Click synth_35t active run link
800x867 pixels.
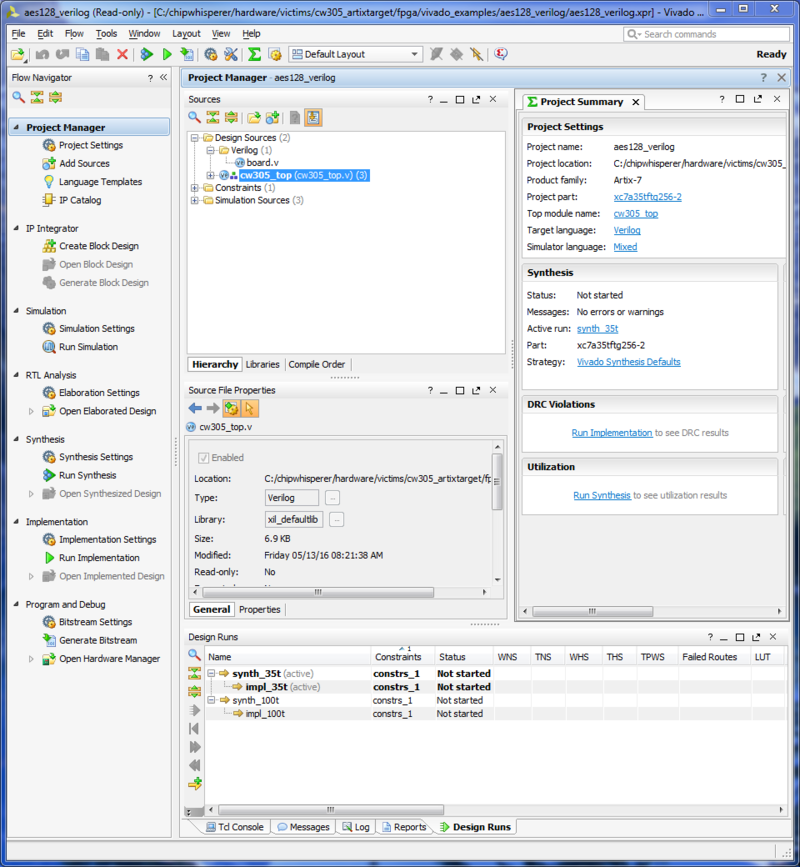[598, 328]
